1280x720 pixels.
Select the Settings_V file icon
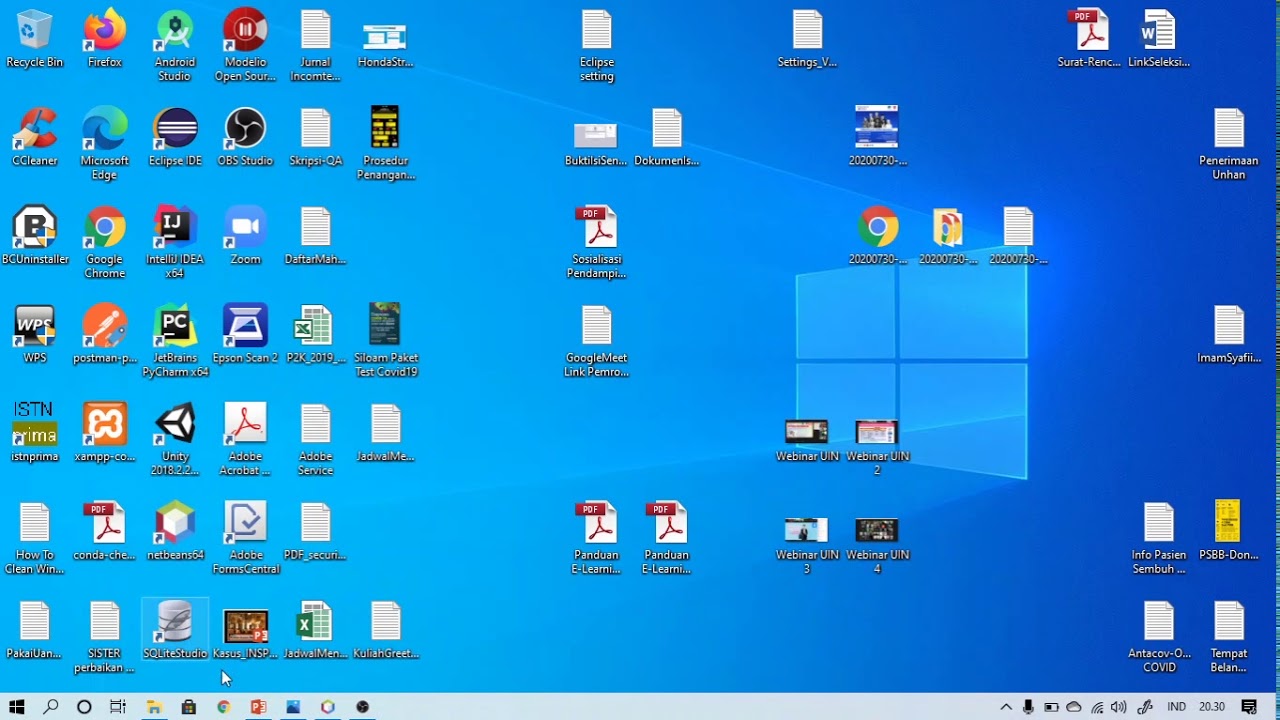pos(807,39)
